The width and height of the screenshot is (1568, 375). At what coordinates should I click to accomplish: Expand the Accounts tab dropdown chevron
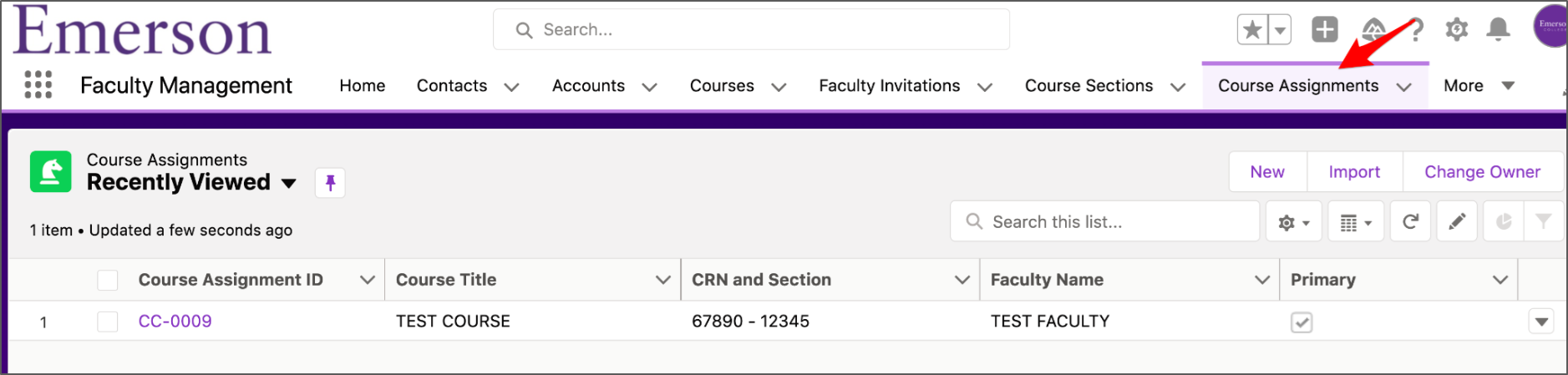point(649,87)
